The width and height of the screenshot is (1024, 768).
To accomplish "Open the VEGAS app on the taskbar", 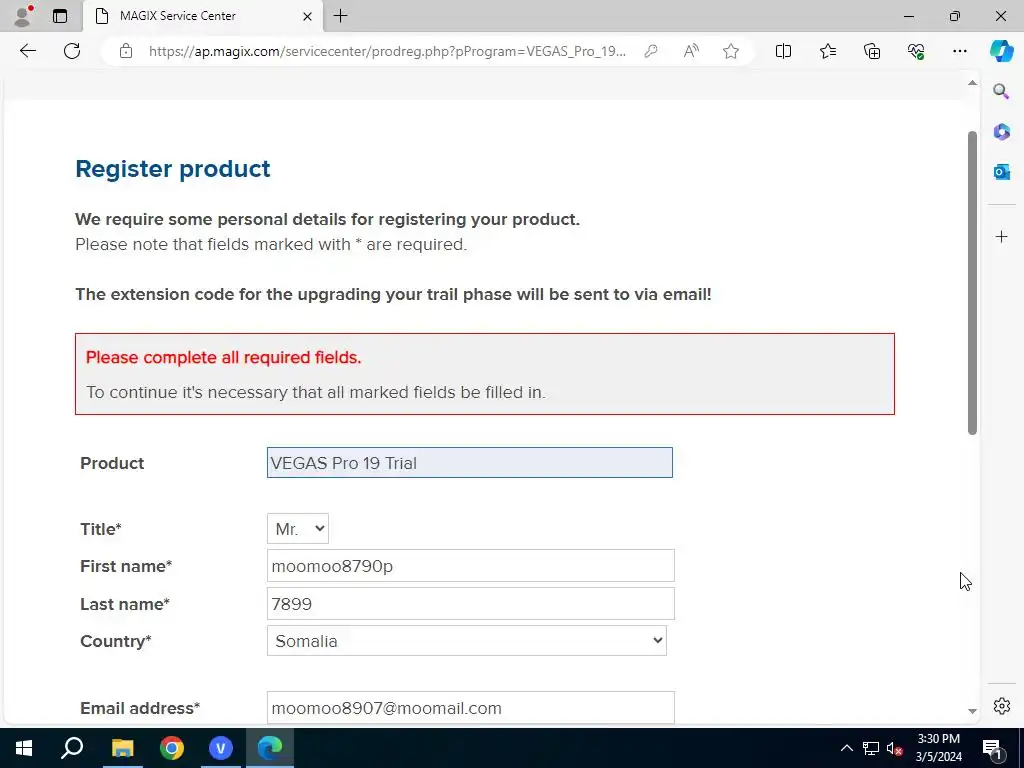I will click(x=221, y=748).
